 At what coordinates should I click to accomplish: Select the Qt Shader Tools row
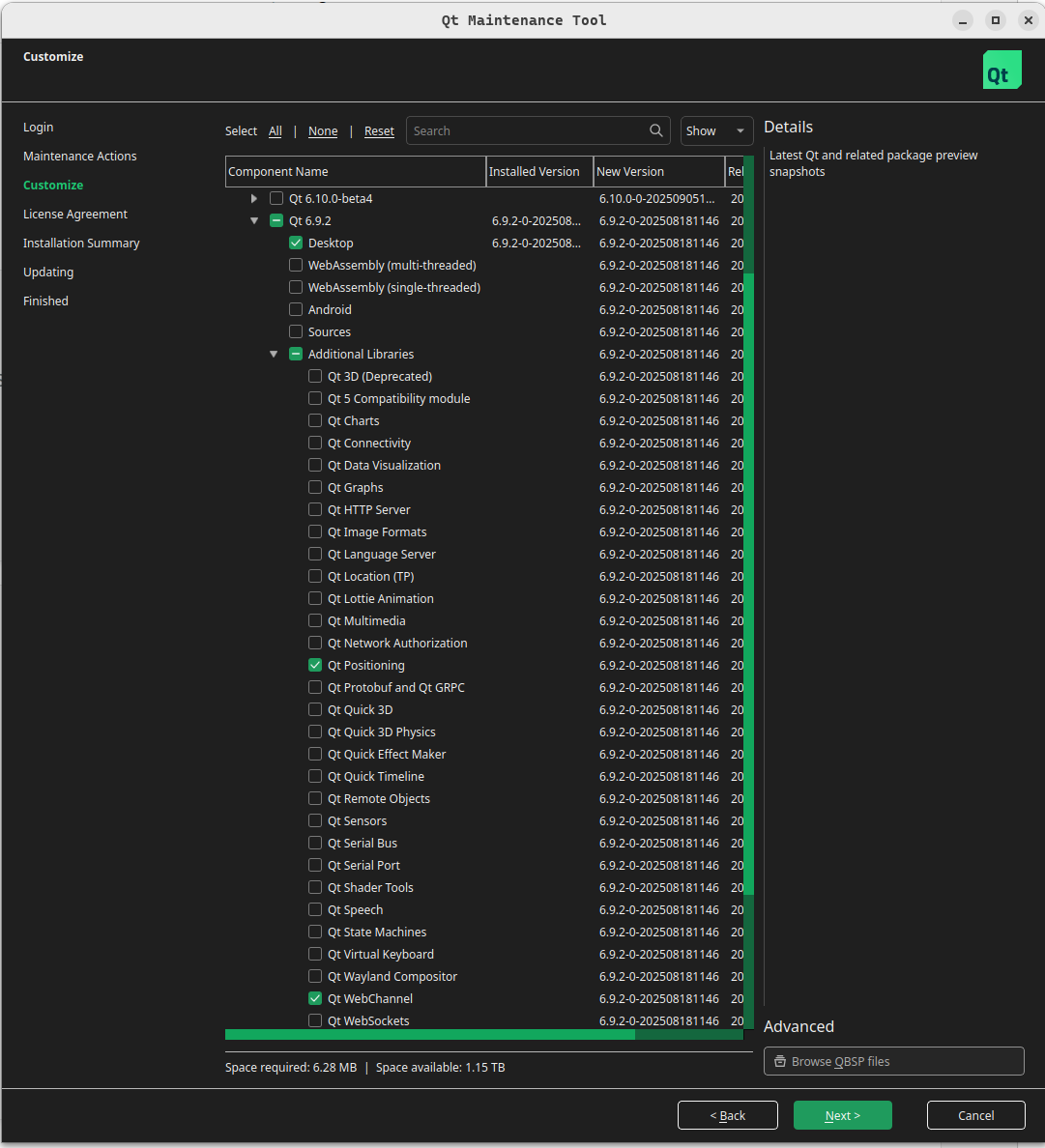point(484,887)
